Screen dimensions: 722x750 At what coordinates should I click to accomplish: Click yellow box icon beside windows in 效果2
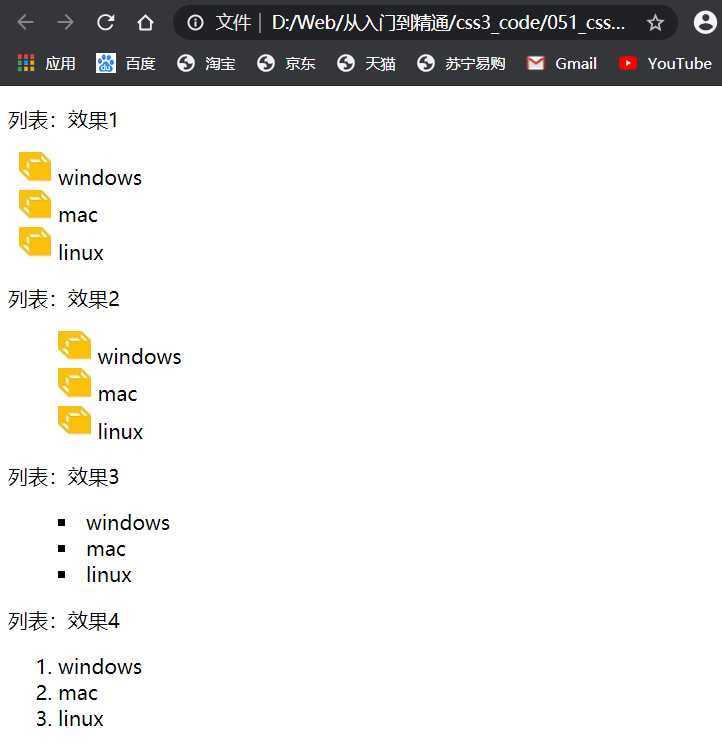click(74, 345)
